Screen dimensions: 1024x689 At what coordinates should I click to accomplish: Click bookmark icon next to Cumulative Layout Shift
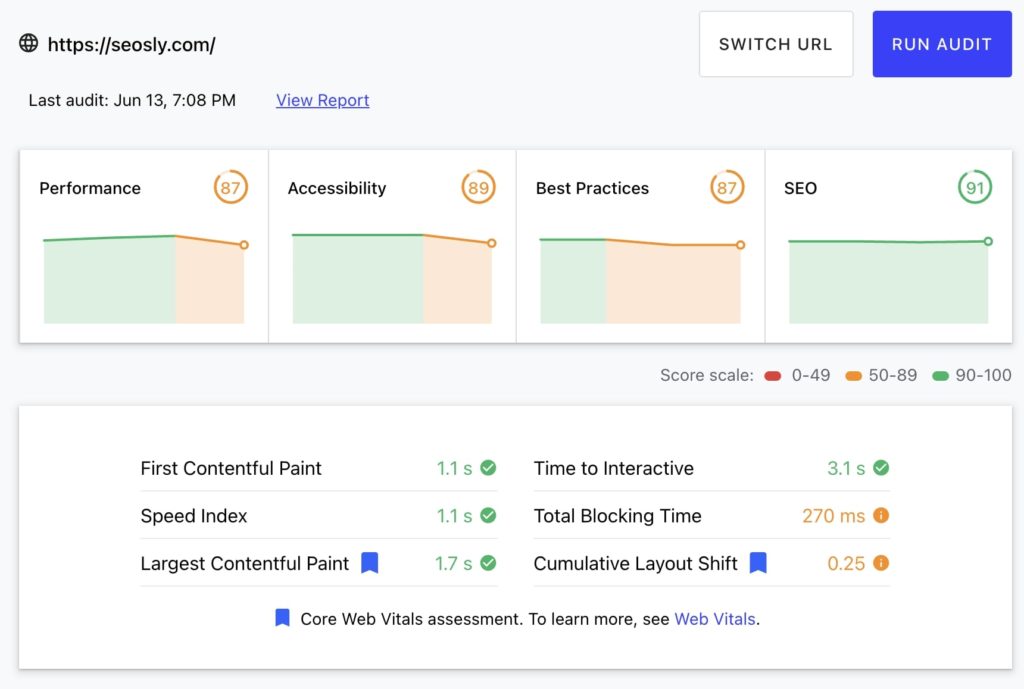[x=758, y=563]
